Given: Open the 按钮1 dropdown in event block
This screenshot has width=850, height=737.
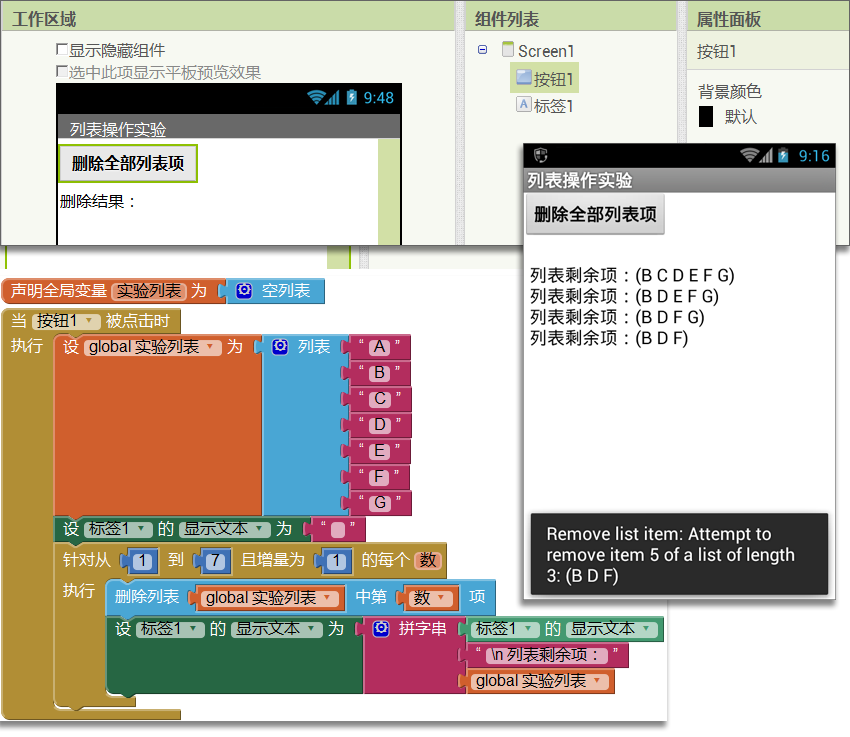Looking at the screenshot, I should pos(91,321).
